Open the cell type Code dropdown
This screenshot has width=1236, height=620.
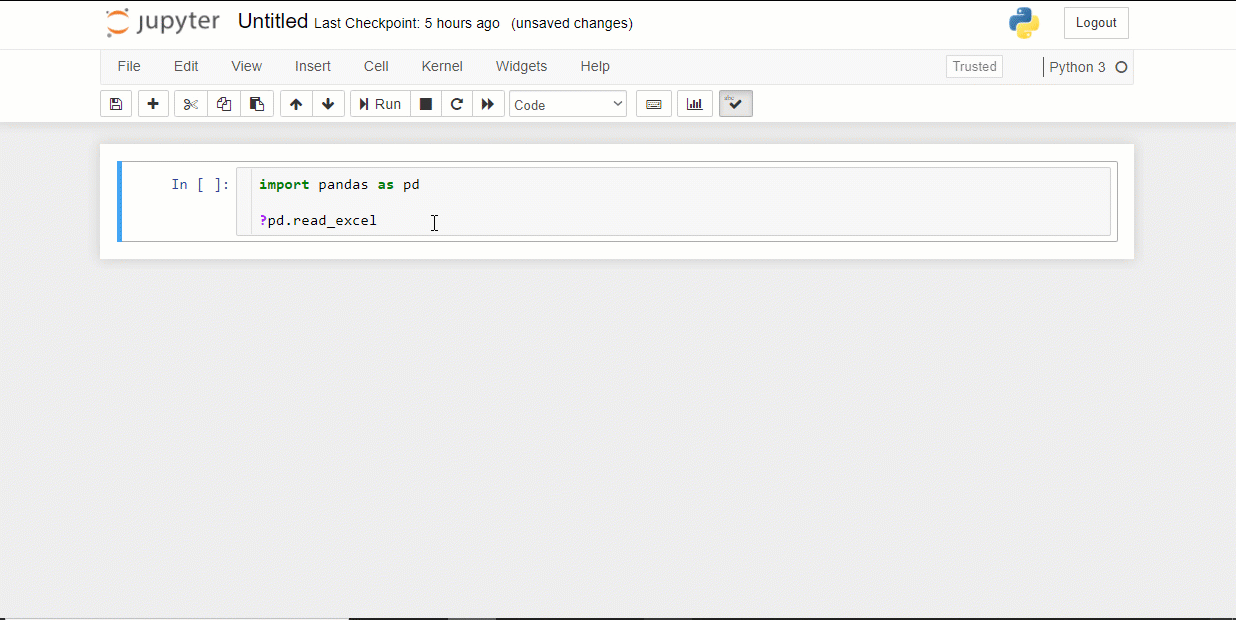(x=568, y=104)
